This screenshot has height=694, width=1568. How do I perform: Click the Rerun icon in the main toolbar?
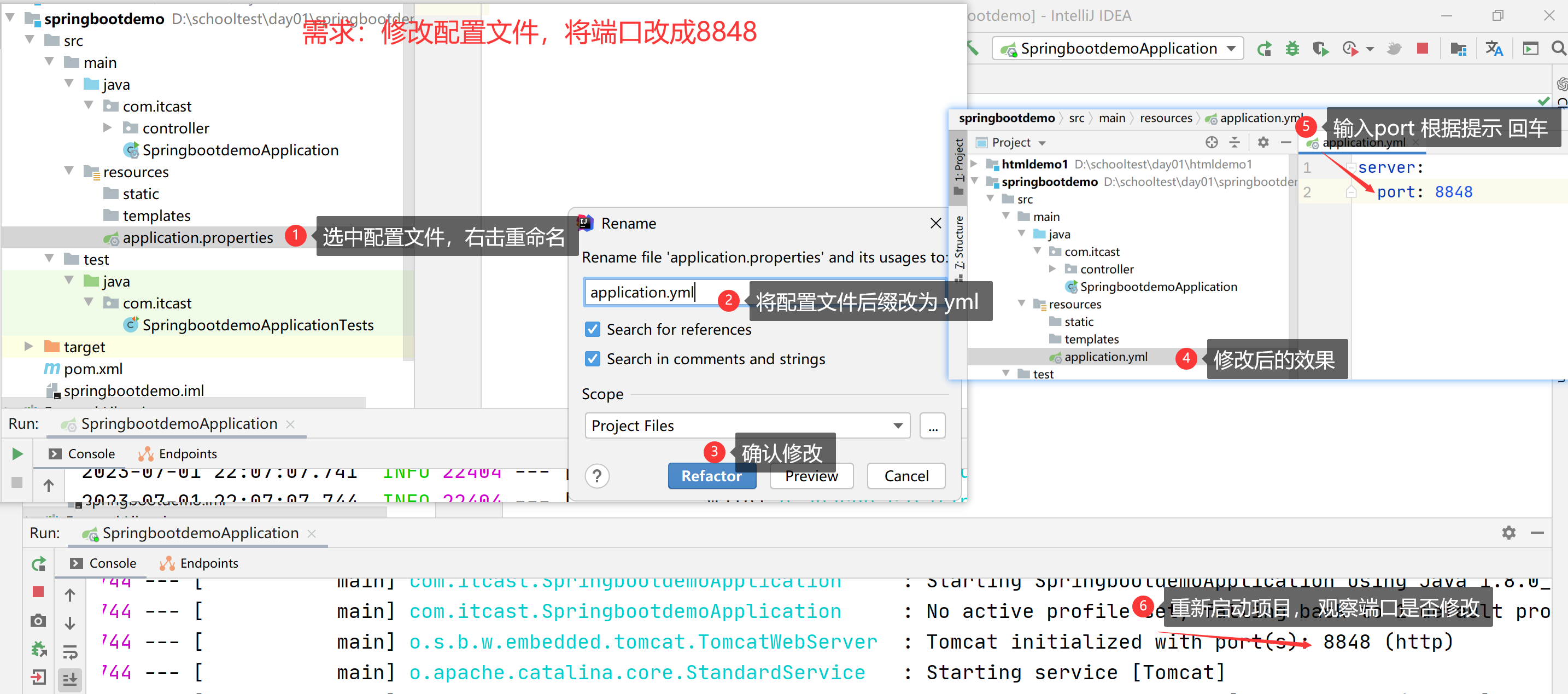(1264, 49)
